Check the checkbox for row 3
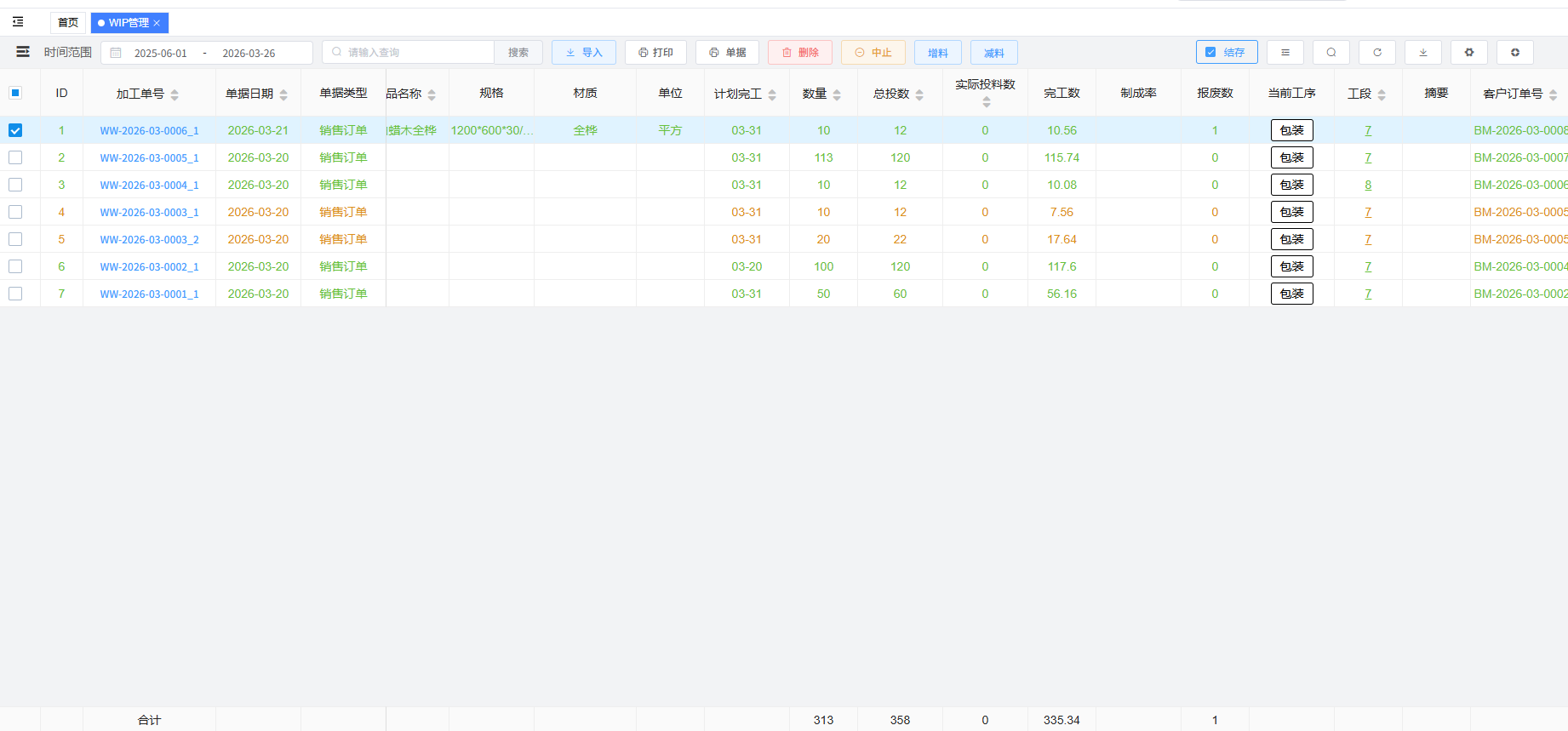Image resolution: width=1568 pixels, height=731 pixels. click(x=15, y=185)
